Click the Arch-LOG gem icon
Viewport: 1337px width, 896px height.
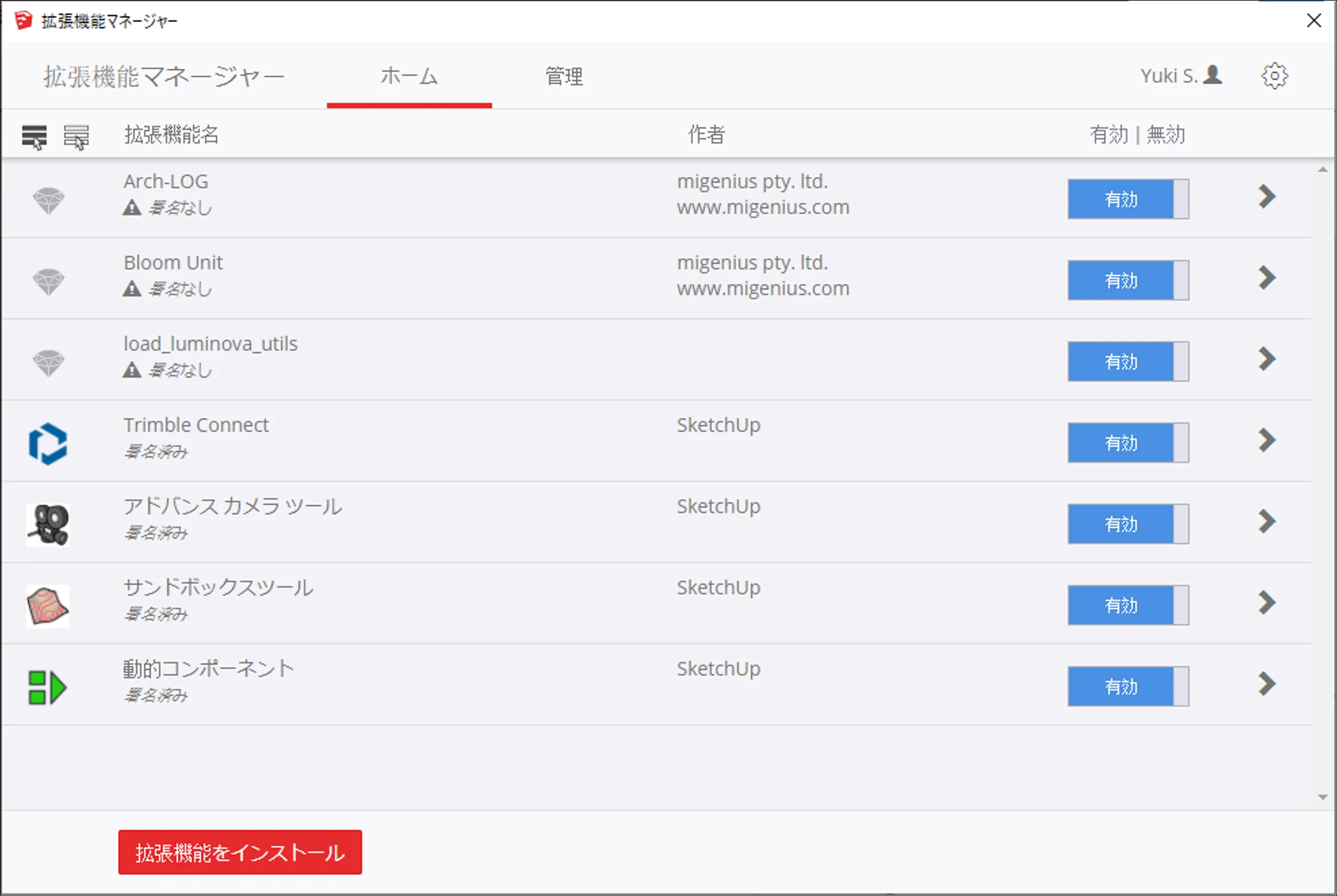point(49,201)
